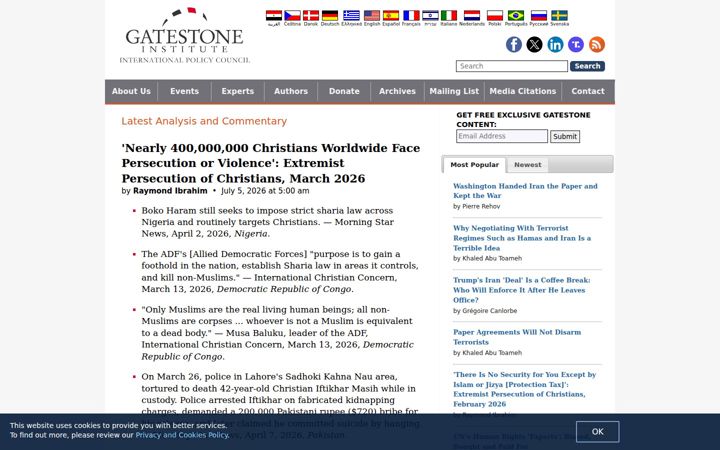Open 'Nearly 400,000,000 Christians Worldwide' article headline

pos(270,163)
